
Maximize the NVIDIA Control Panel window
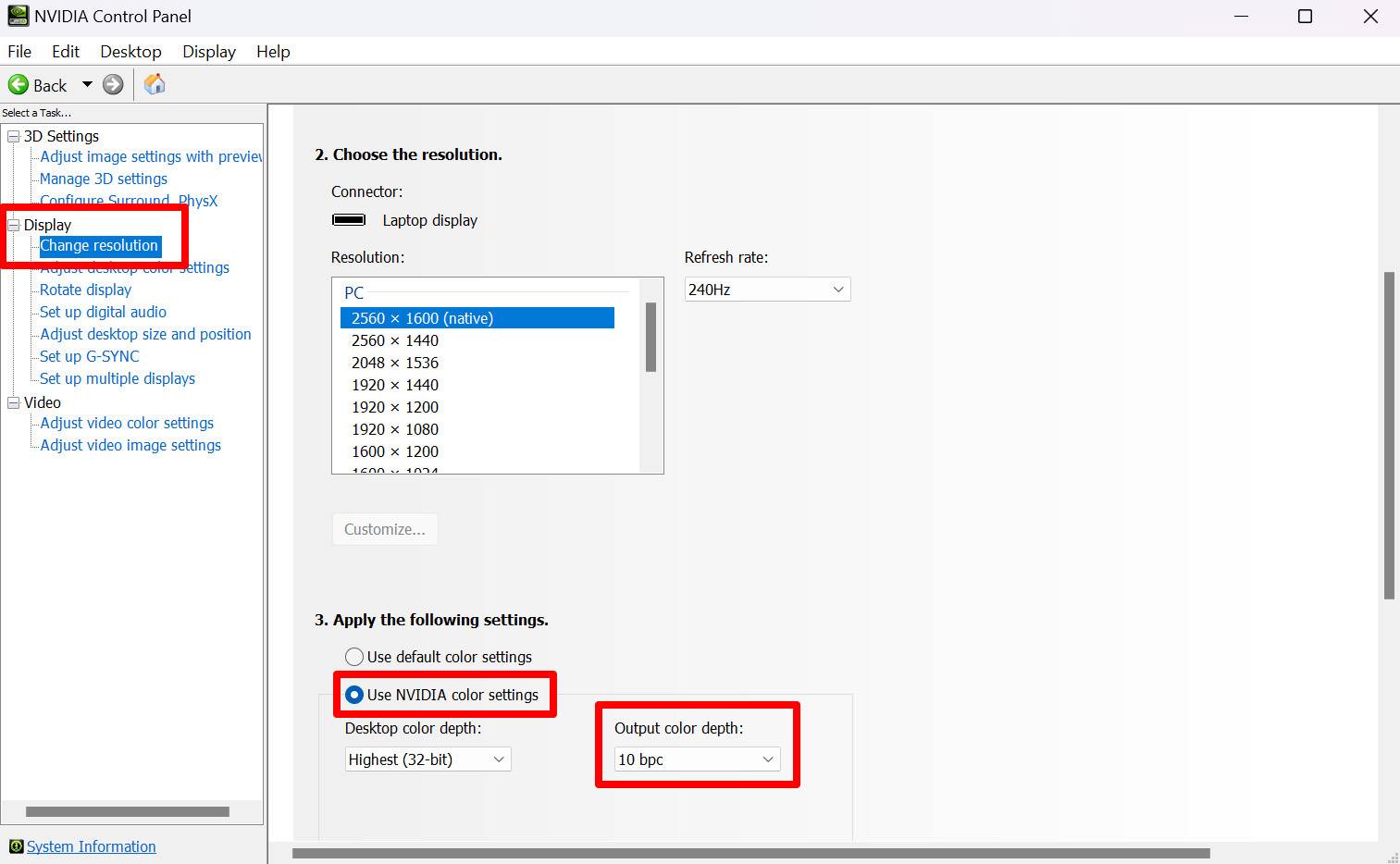(x=1305, y=16)
